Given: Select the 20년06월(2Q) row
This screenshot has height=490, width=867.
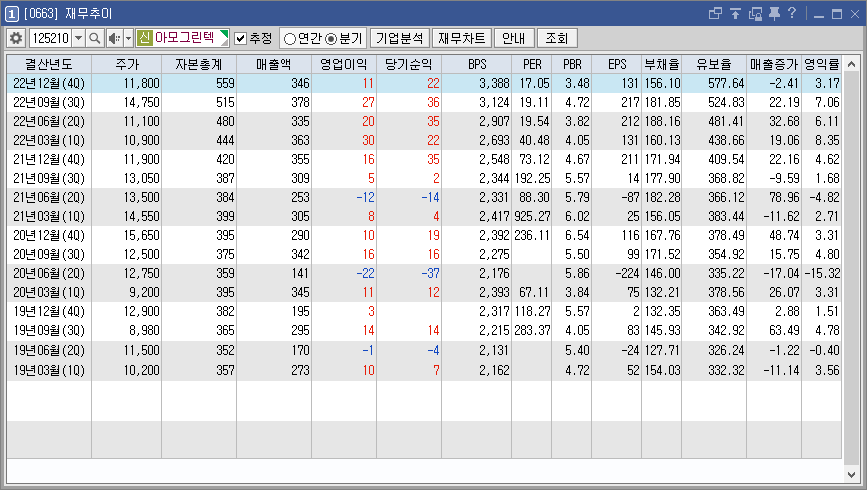Looking at the screenshot, I should point(424,273).
